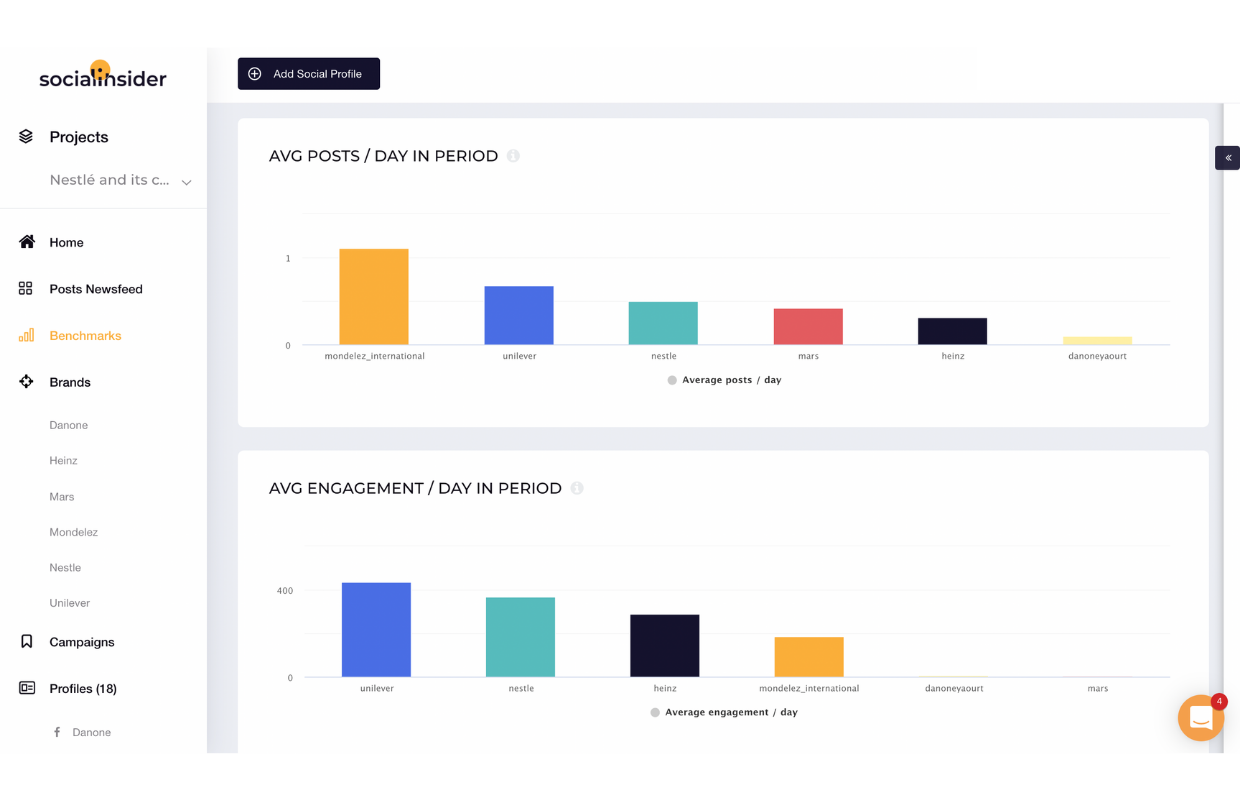Open the chat widget bubble
Viewport: 1240px width, 800px height.
1201,718
